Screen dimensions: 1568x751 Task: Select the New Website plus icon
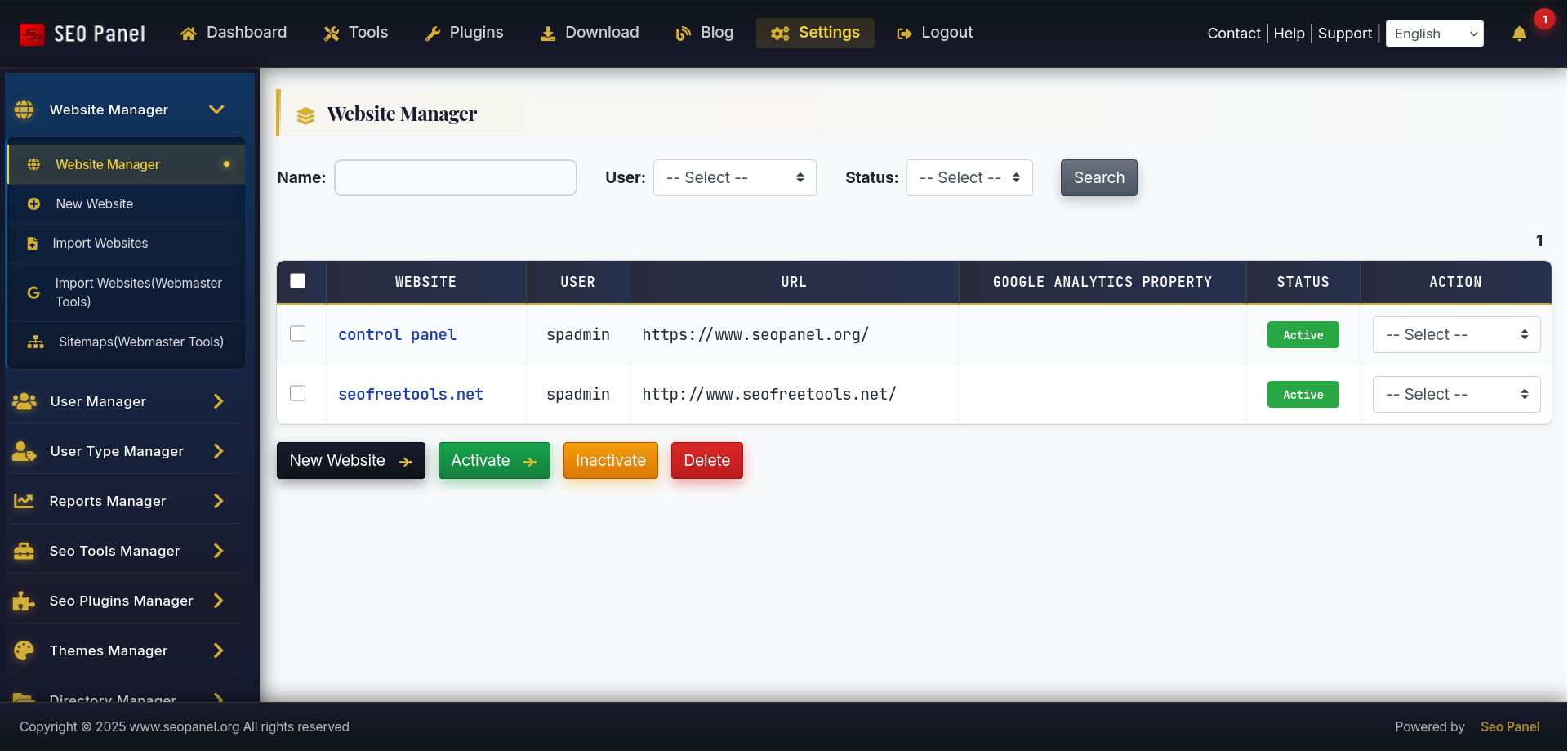coord(33,203)
